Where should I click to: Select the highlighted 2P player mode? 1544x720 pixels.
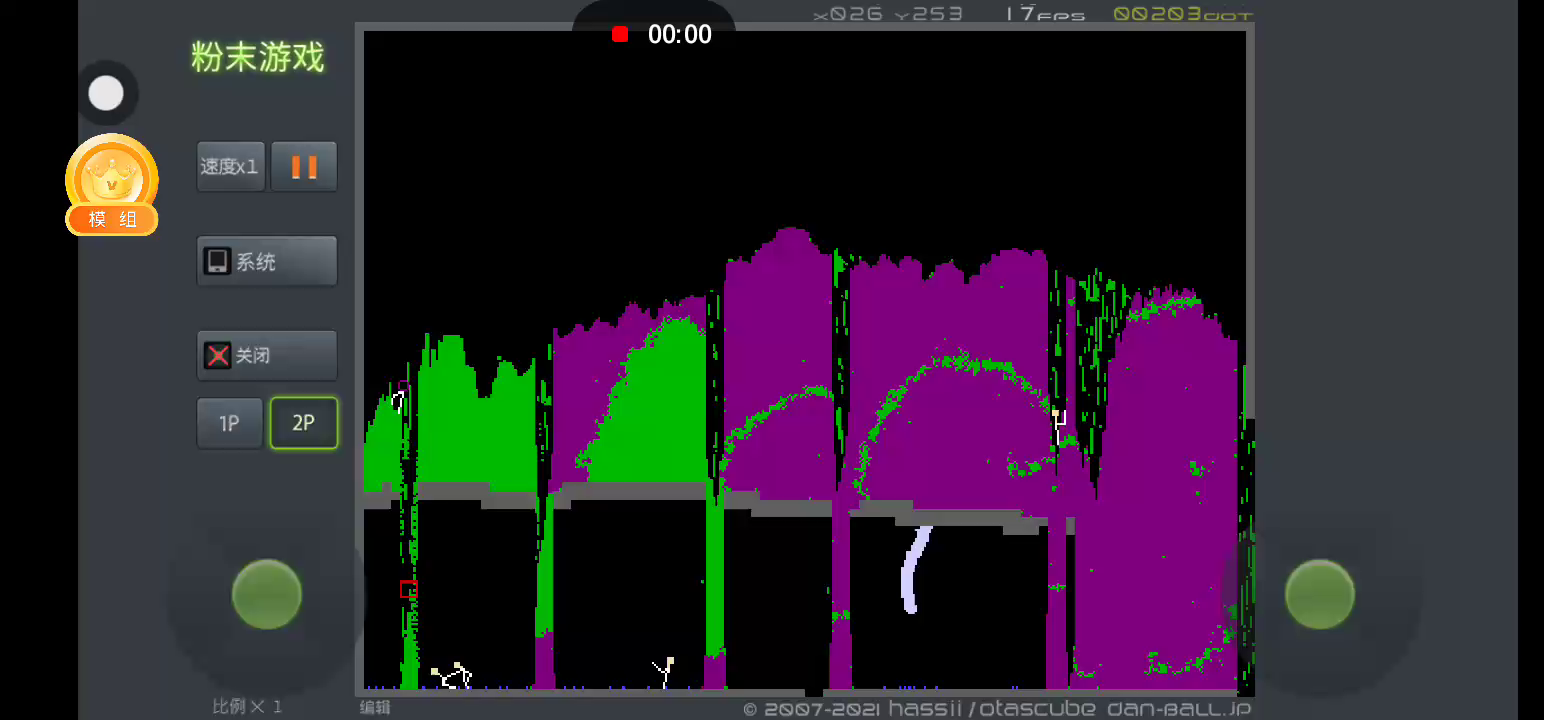[x=303, y=423]
